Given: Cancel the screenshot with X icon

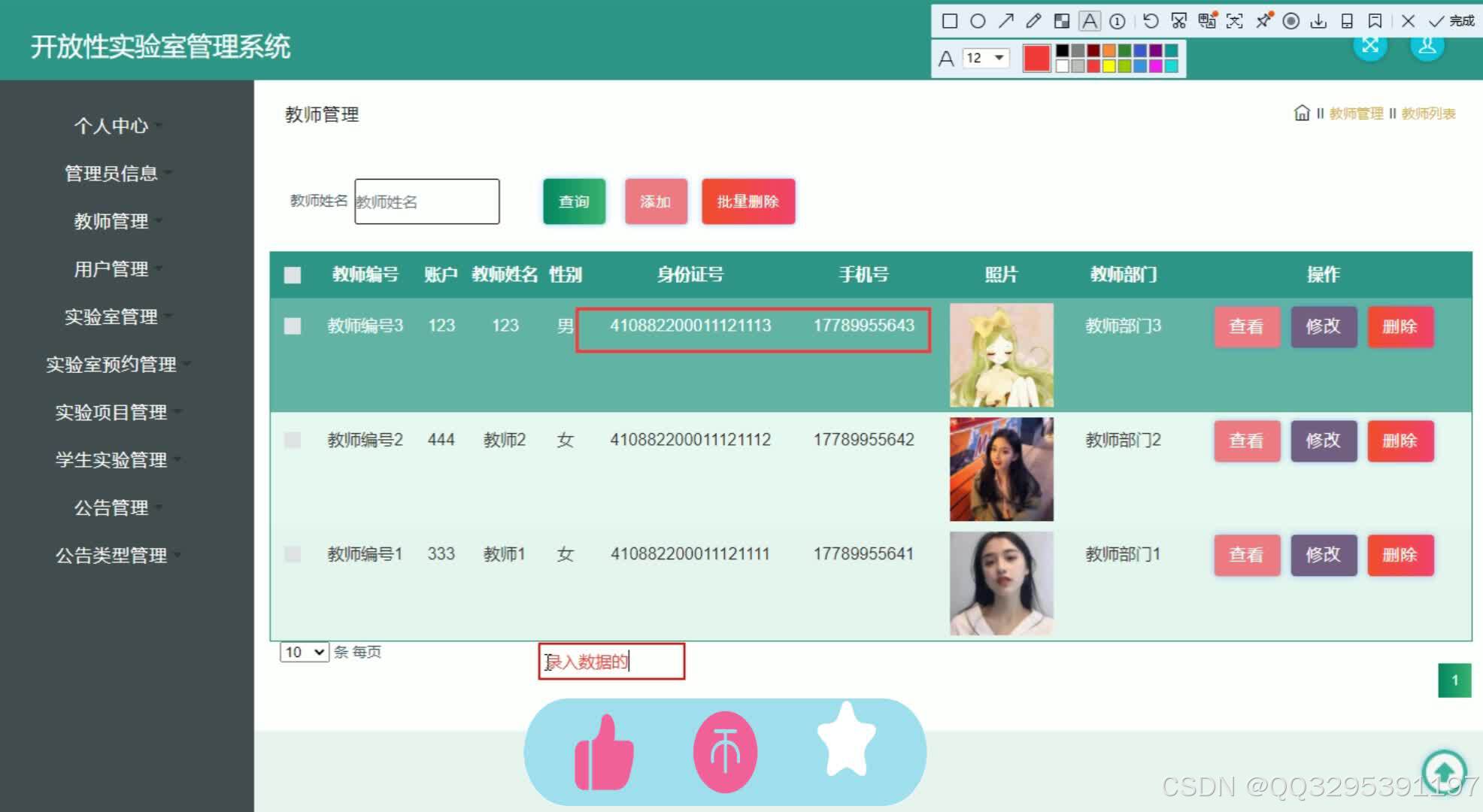Looking at the screenshot, I should coord(1408,21).
